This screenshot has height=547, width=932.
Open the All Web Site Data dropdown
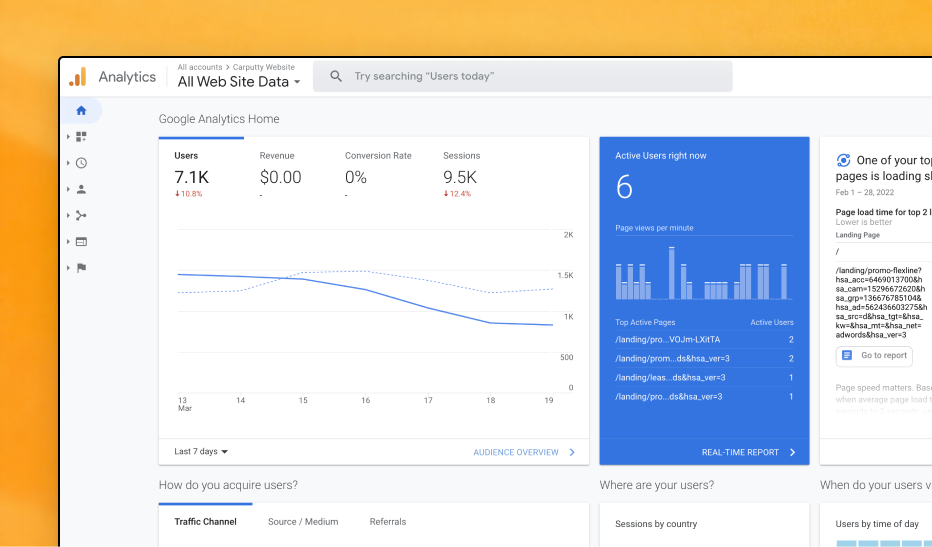pyautogui.click(x=239, y=81)
